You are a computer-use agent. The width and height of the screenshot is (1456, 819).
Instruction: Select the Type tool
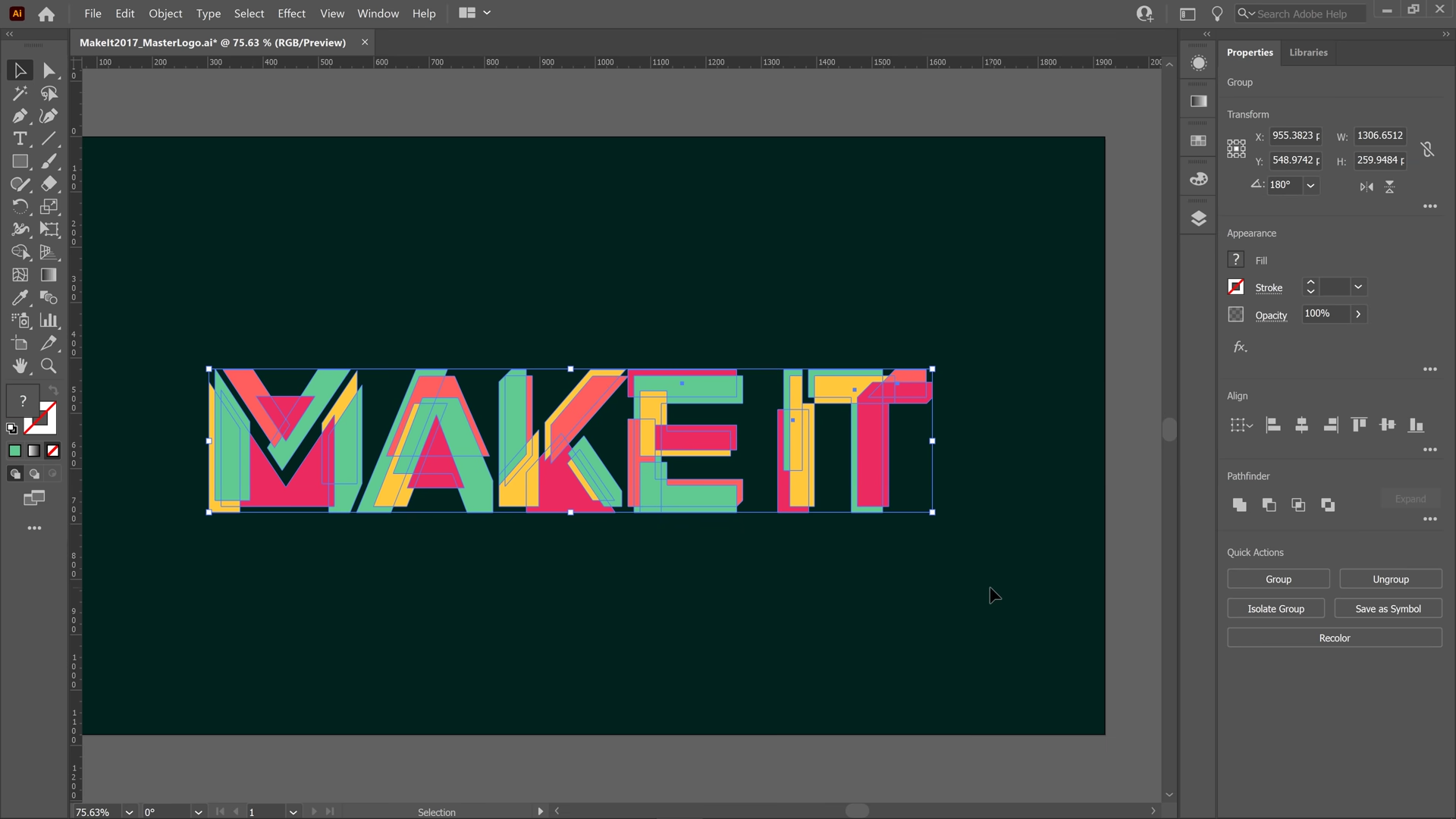tap(20, 138)
